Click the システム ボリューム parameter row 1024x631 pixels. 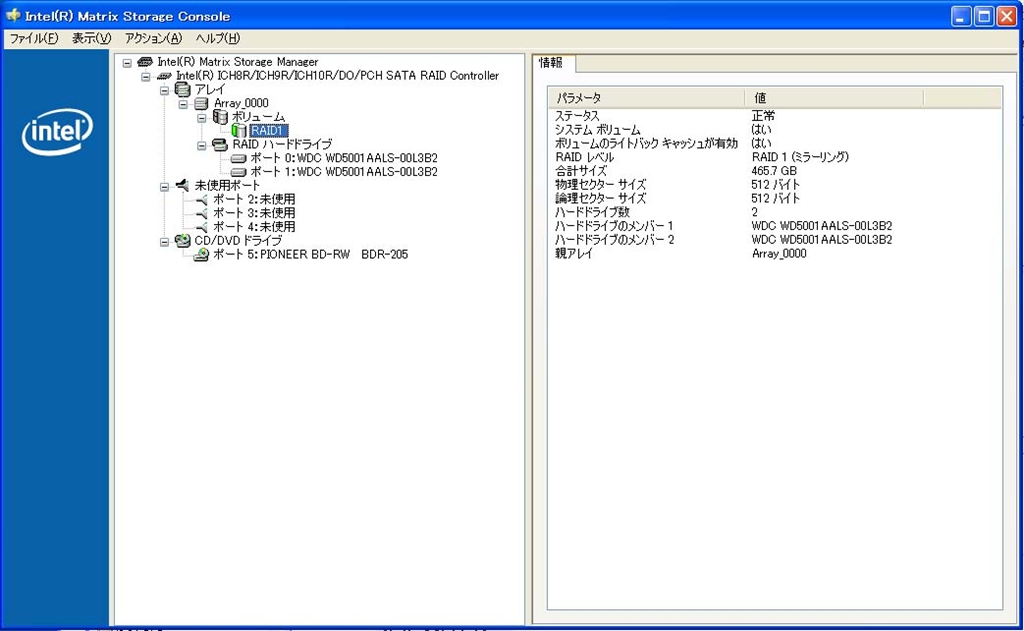pos(597,129)
